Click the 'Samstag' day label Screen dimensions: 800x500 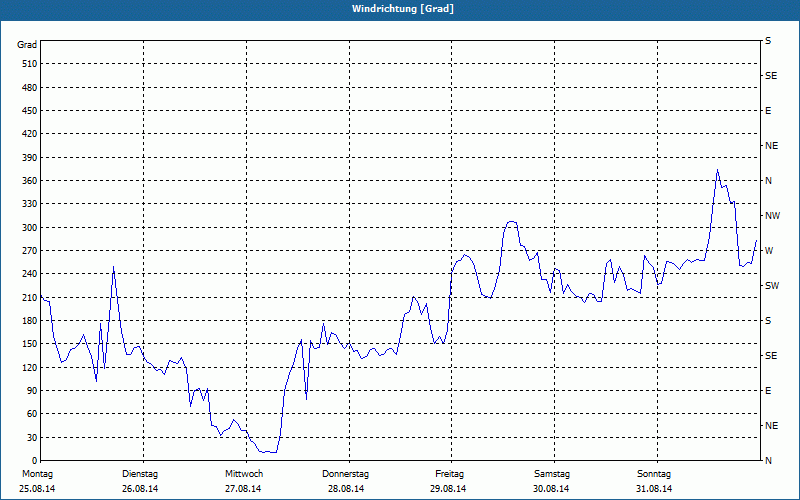552,474
